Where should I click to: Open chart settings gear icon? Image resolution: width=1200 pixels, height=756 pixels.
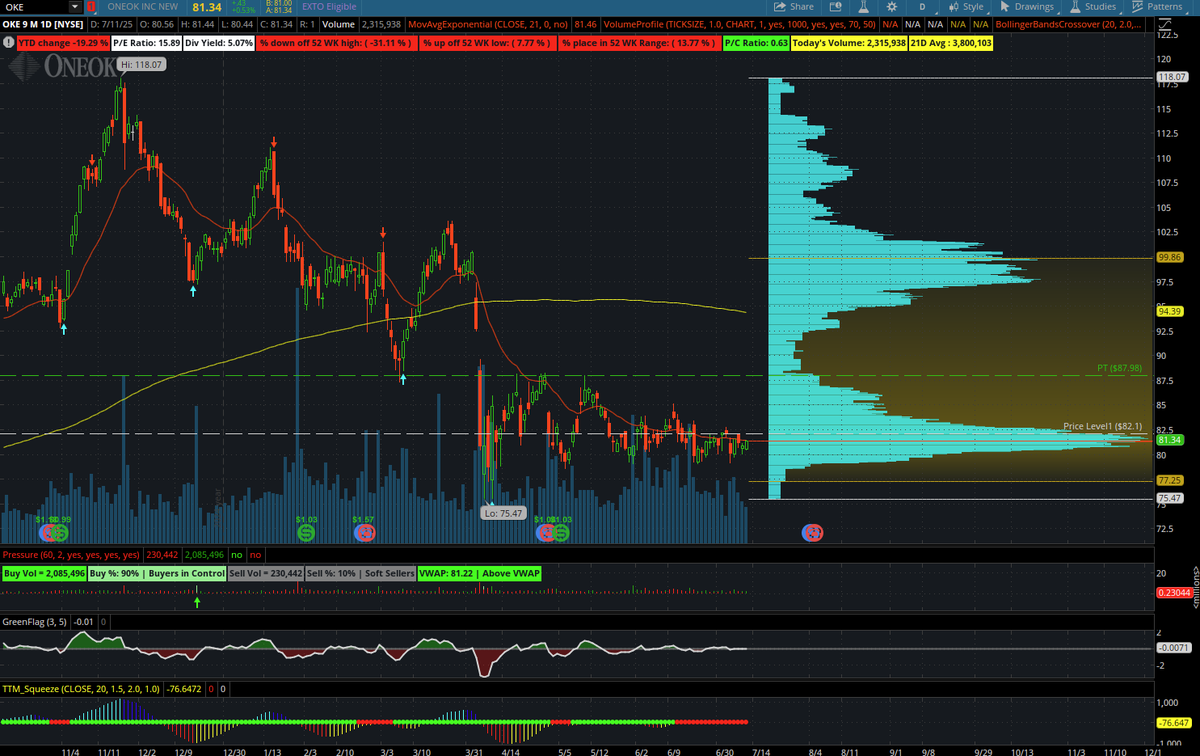pyautogui.click(x=891, y=7)
